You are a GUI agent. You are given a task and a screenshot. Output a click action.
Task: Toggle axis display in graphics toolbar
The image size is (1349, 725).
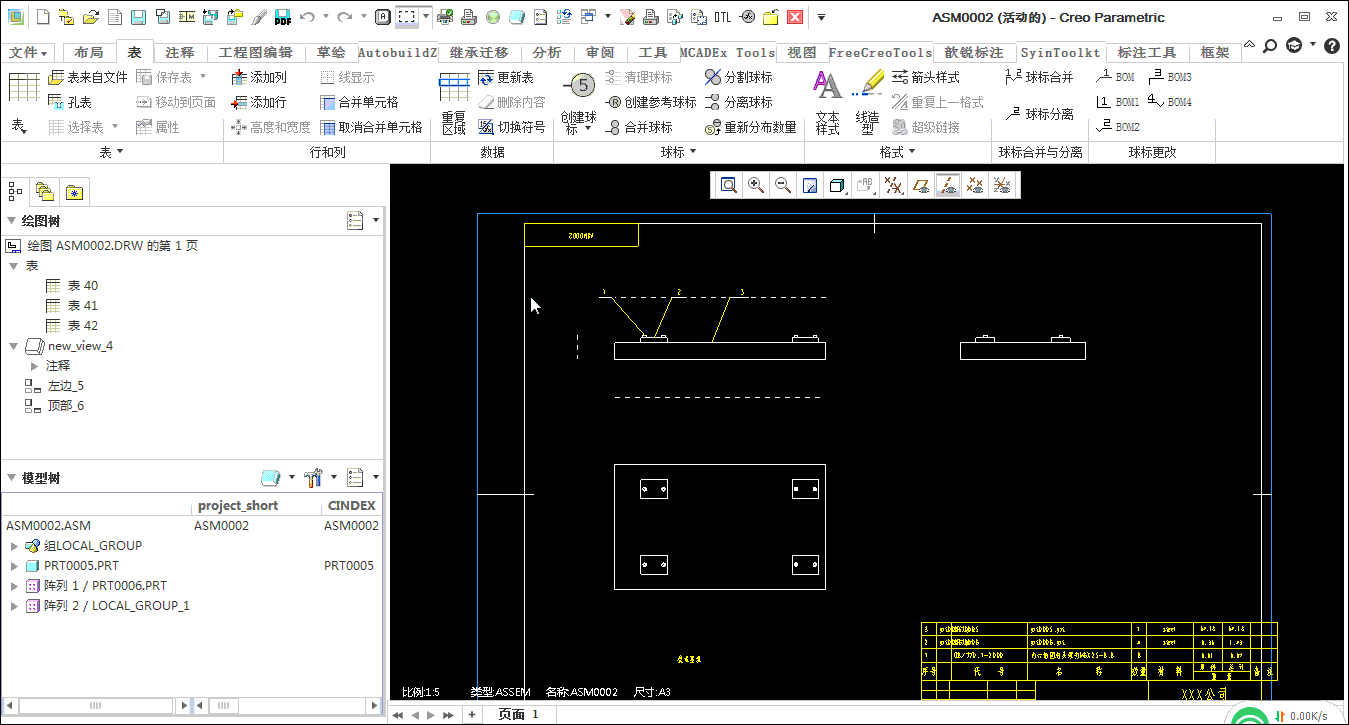[948, 185]
